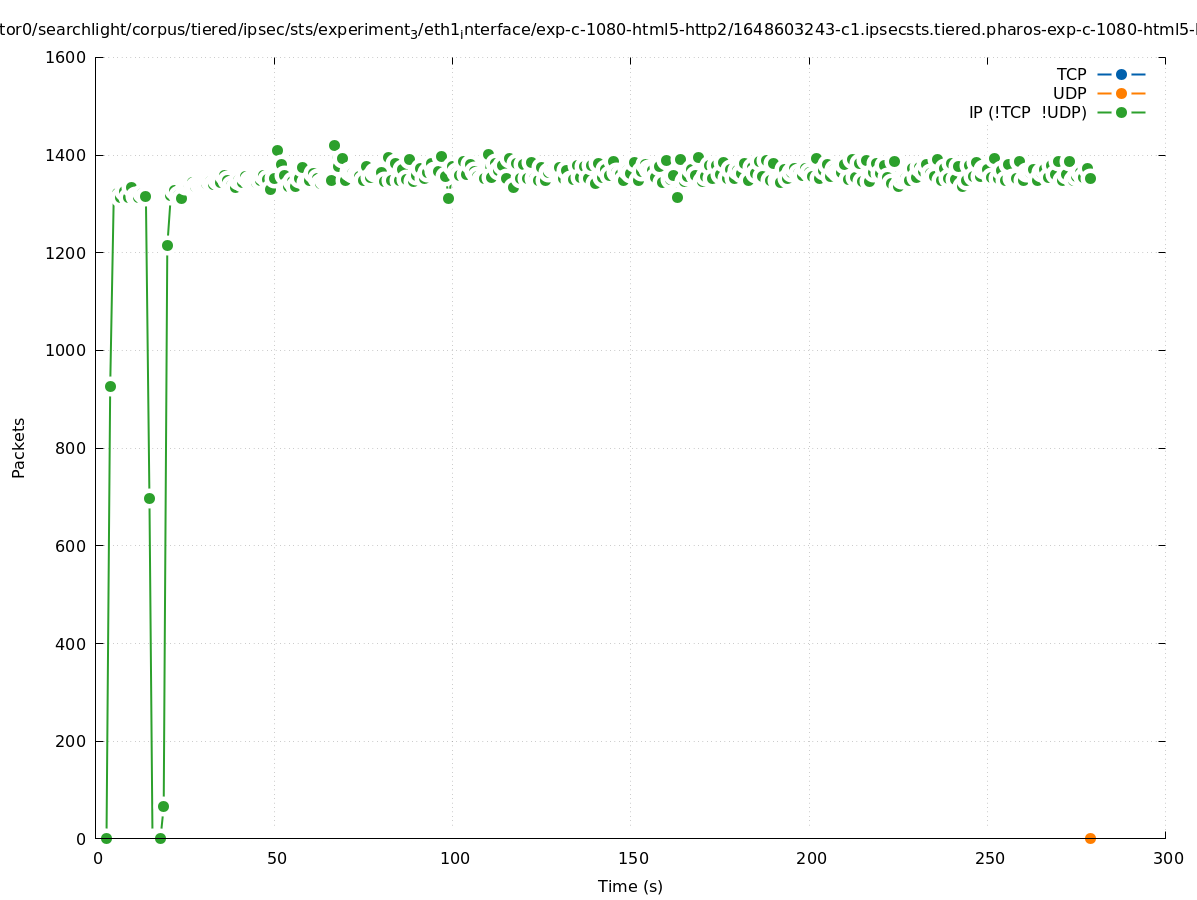The image size is (1197, 900).
Task: Click the file path title text at the top
Action: (x=598, y=30)
